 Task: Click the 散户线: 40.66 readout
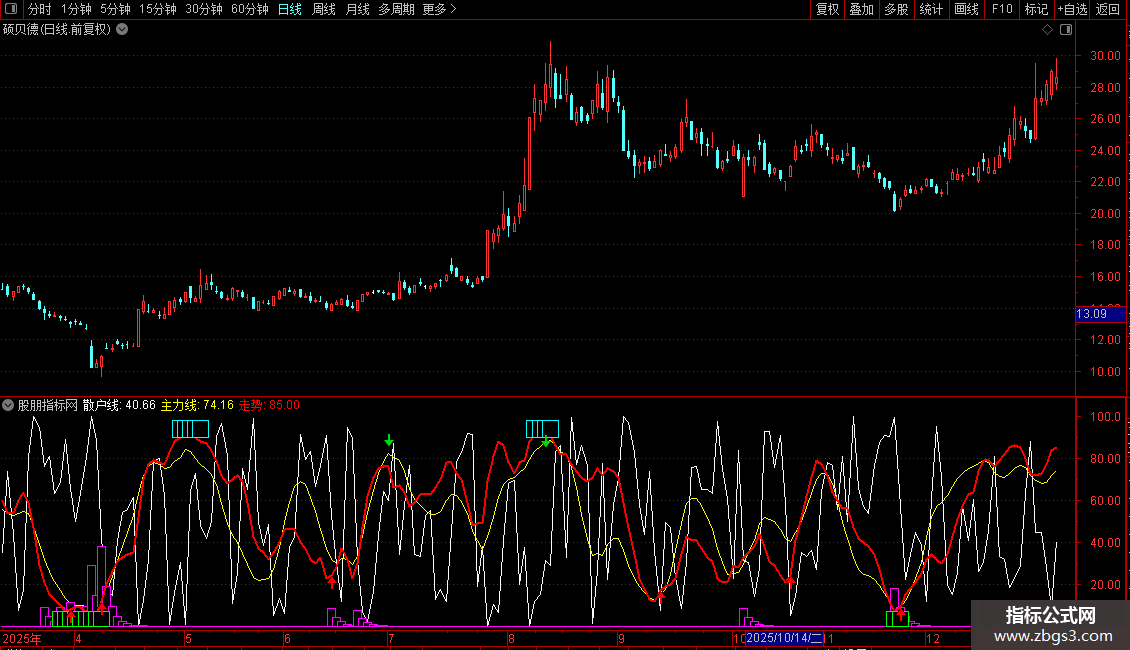[x=119, y=405]
